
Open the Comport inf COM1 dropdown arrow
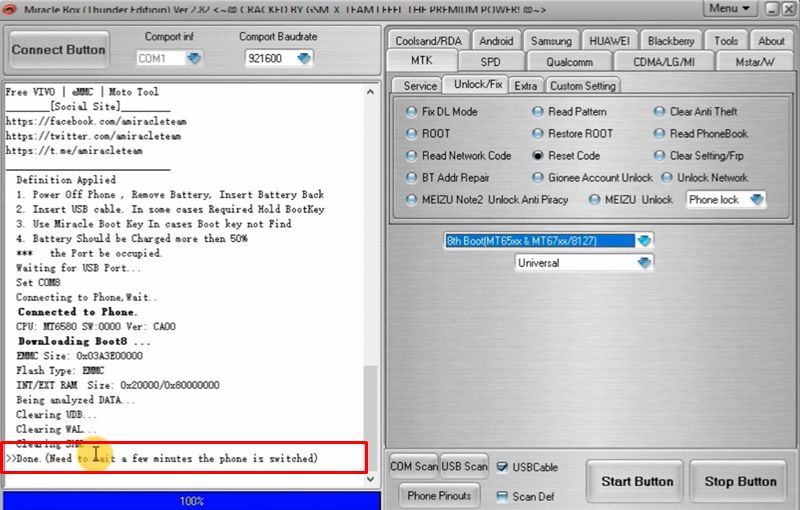(194, 58)
